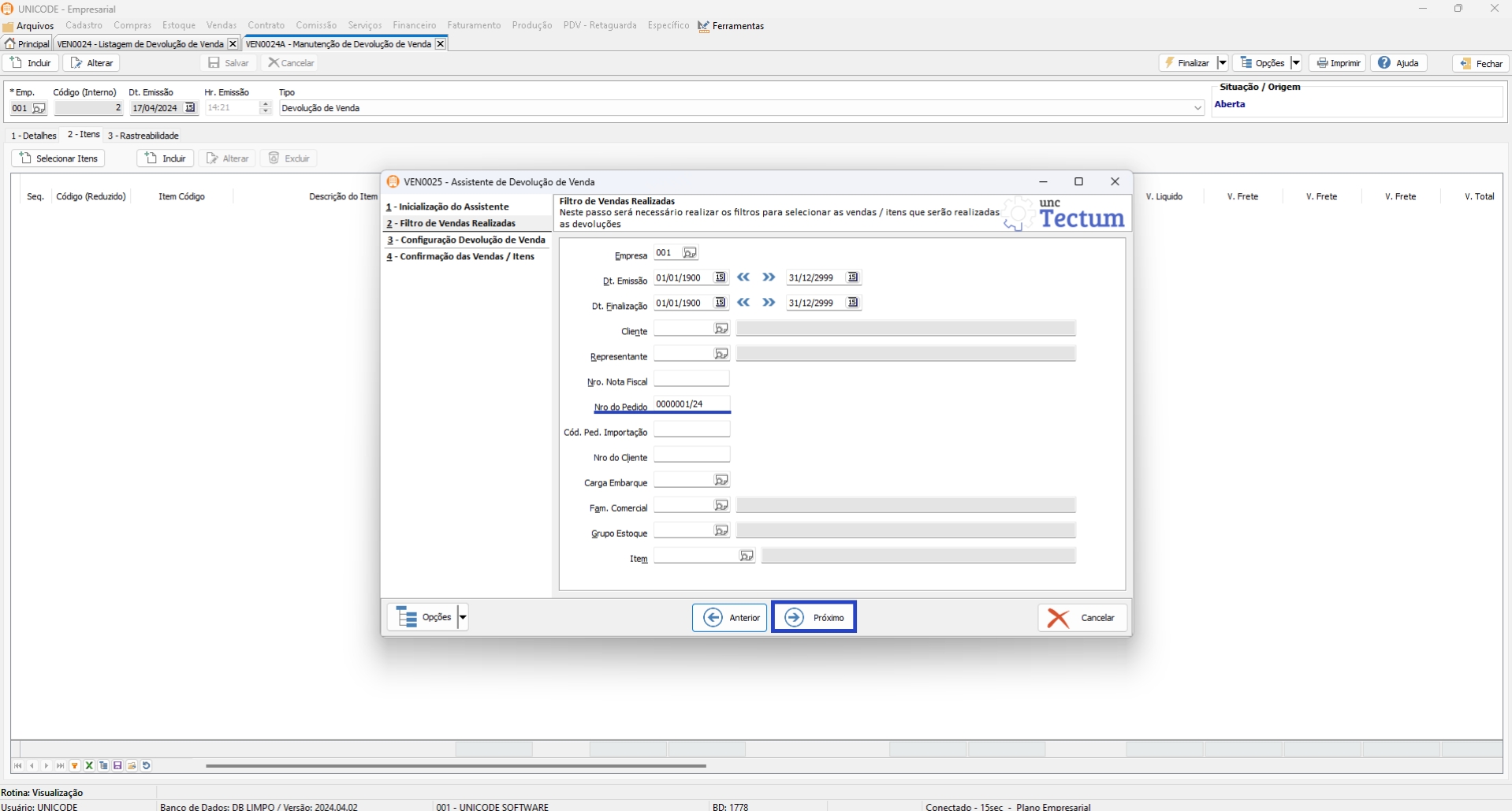The image size is (1512, 811).
Task: Click next period arrows for Dt. Finalização
Action: 769,303
